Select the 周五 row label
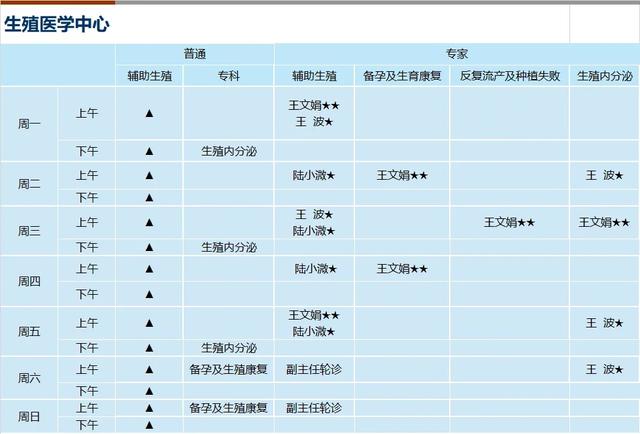The width and height of the screenshot is (640, 434). (29, 331)
